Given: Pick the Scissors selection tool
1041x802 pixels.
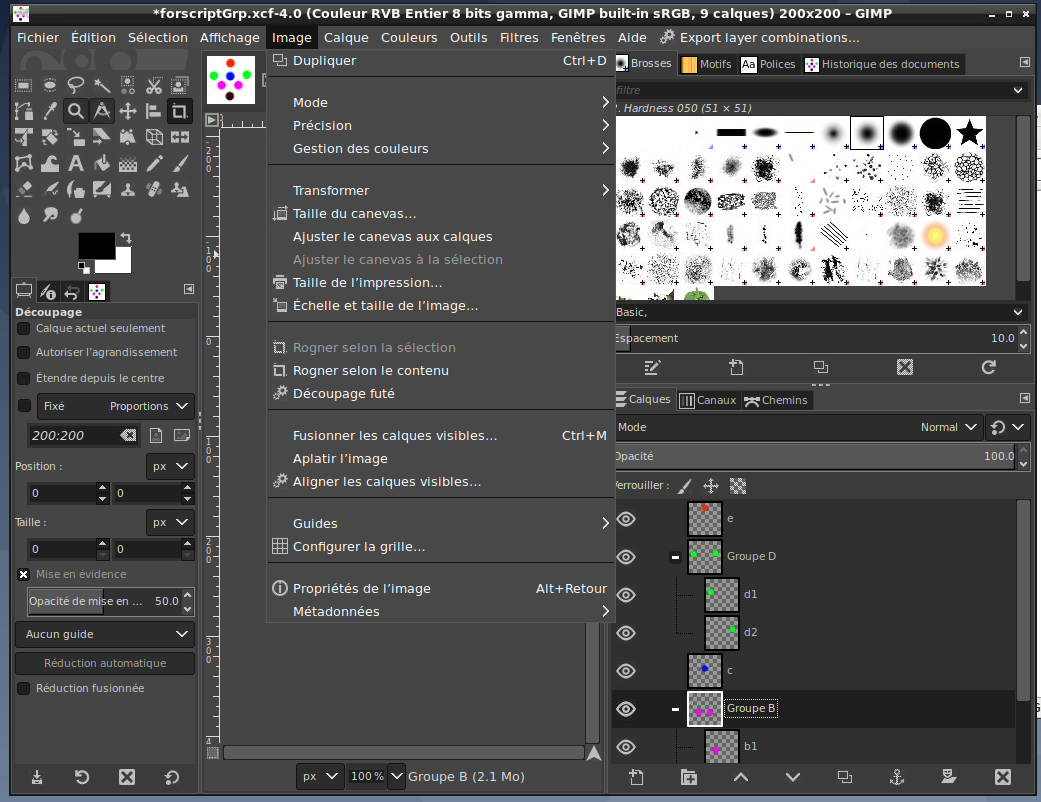Looking at the screenshot, I should point(153,85).
